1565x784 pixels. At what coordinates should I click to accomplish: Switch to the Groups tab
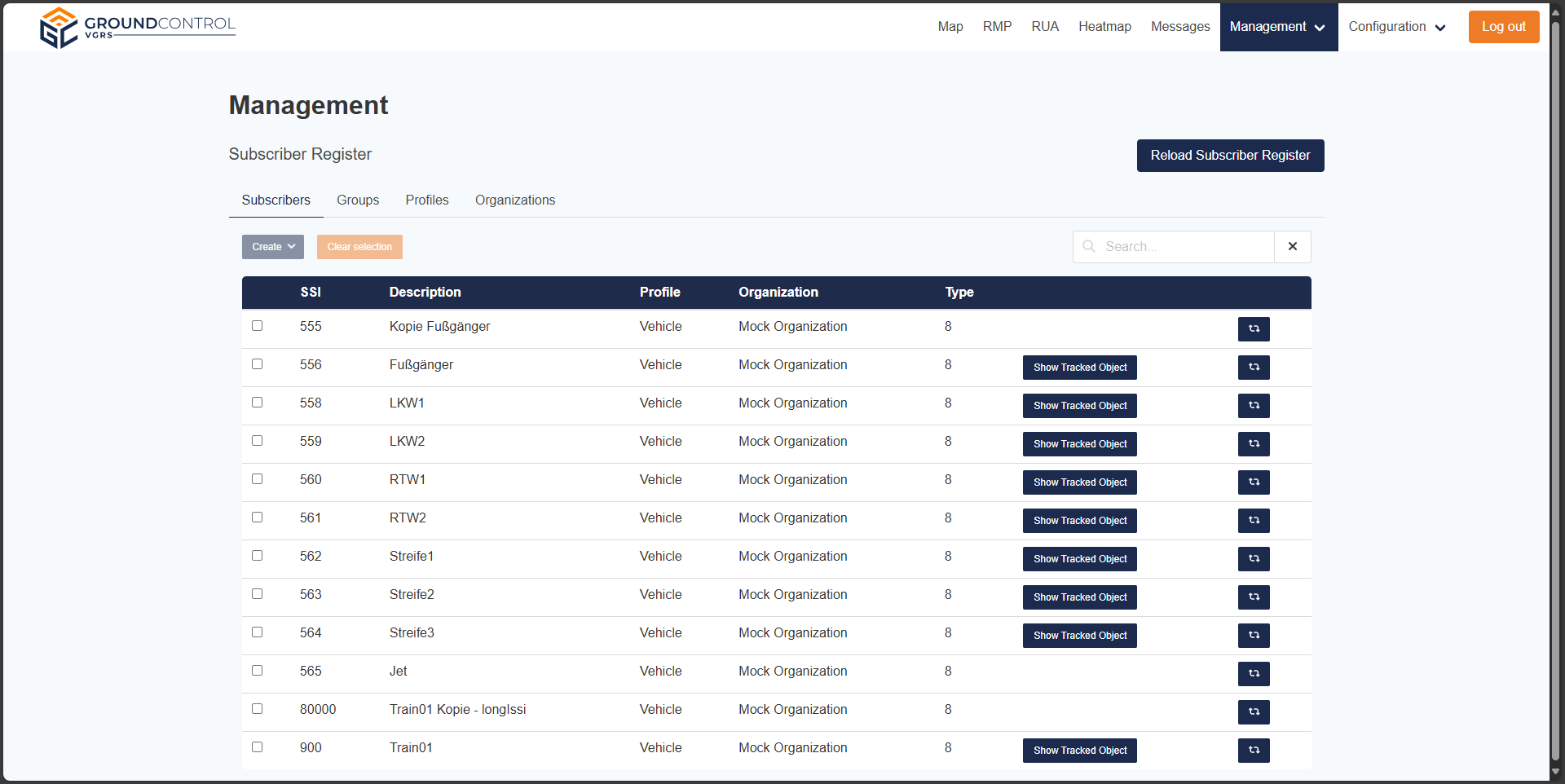358,200
